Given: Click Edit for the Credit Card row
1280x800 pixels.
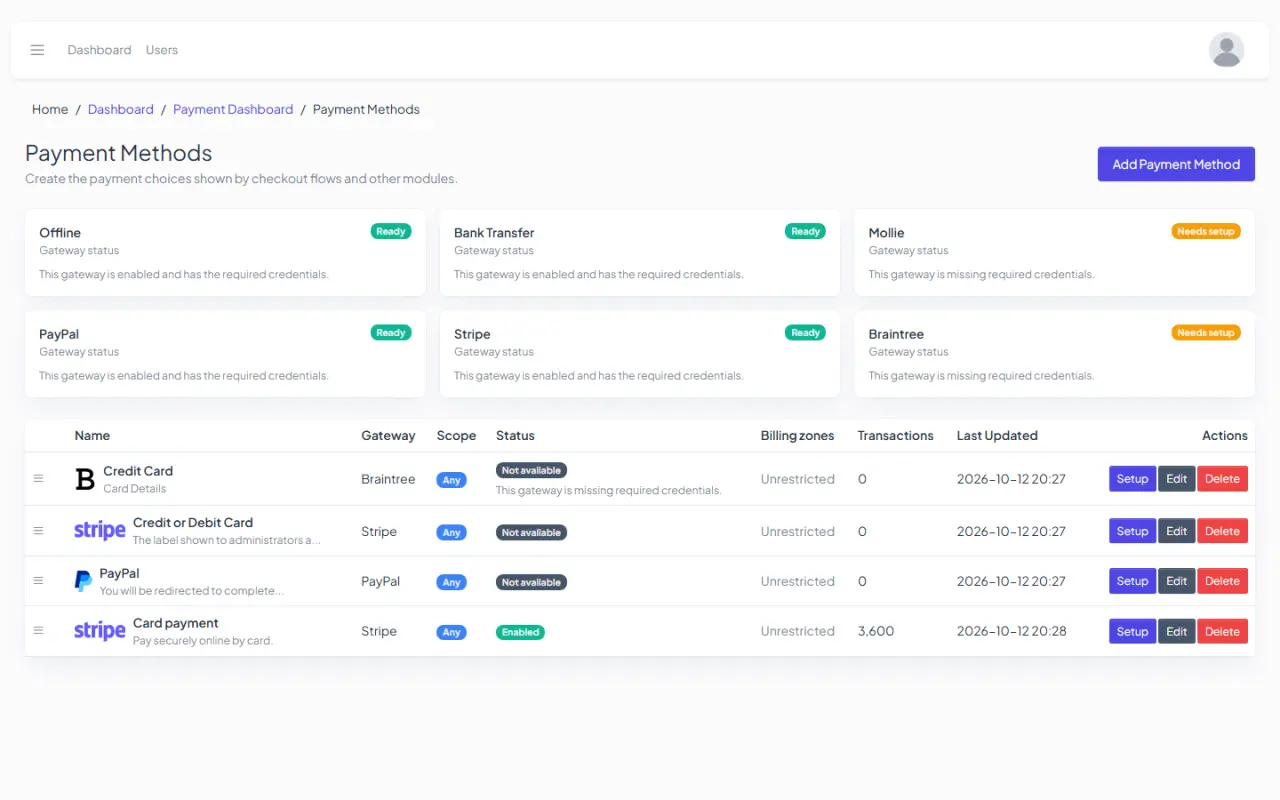Looking at the screenshot, I should (1177, 479).
